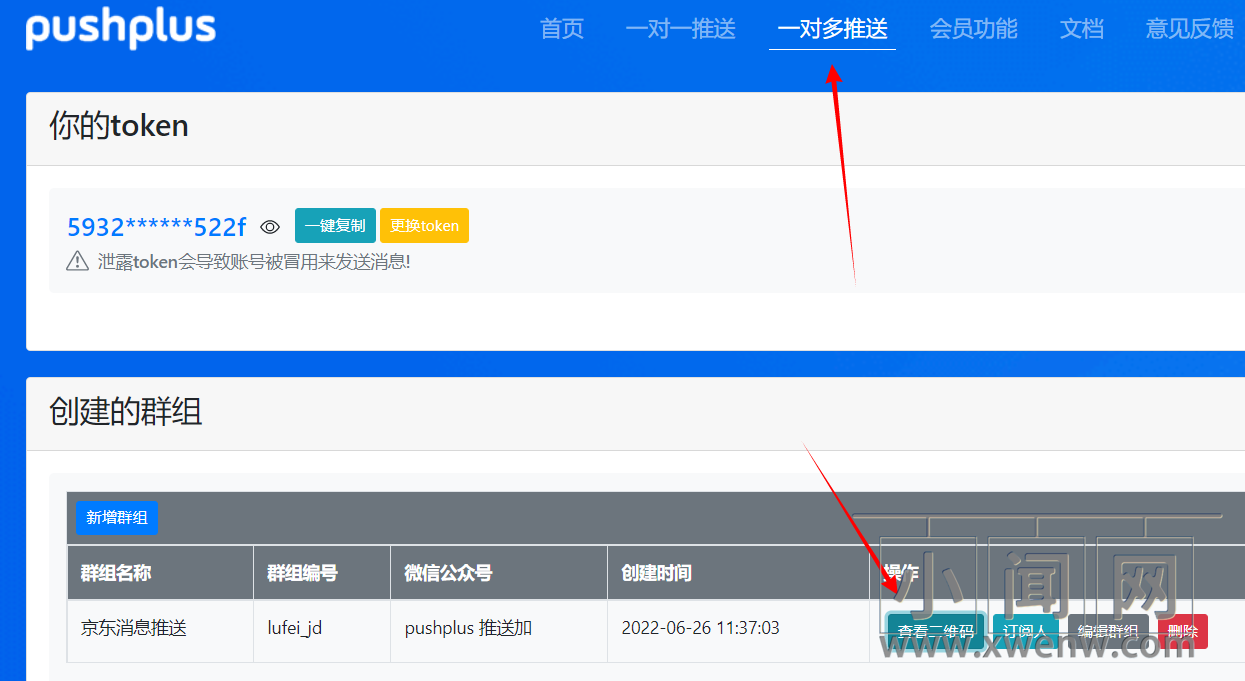Delete the 京东消息推送 group with 删除
This screenshot has height=681, width=1245.
(x=1183, y=631)
